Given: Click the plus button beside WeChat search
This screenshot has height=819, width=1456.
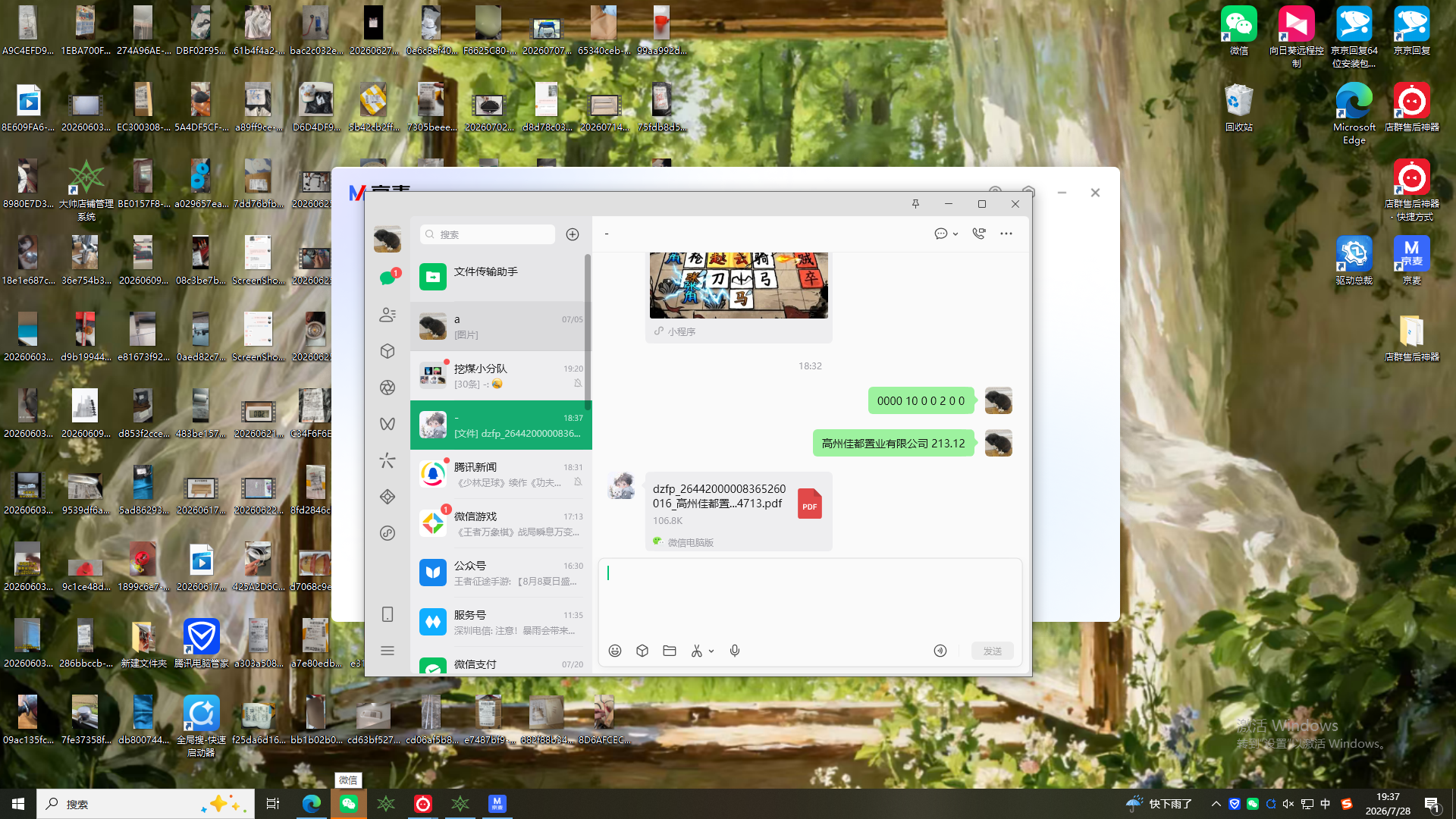Looking at the screenshot, I should (x=573, y=234).
